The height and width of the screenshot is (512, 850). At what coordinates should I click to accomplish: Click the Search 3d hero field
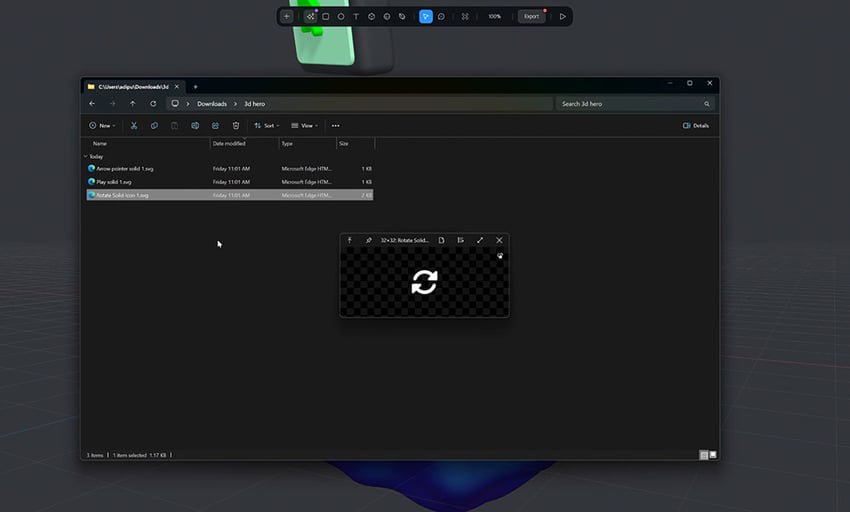pyautogui.click(x=634, y=104)
